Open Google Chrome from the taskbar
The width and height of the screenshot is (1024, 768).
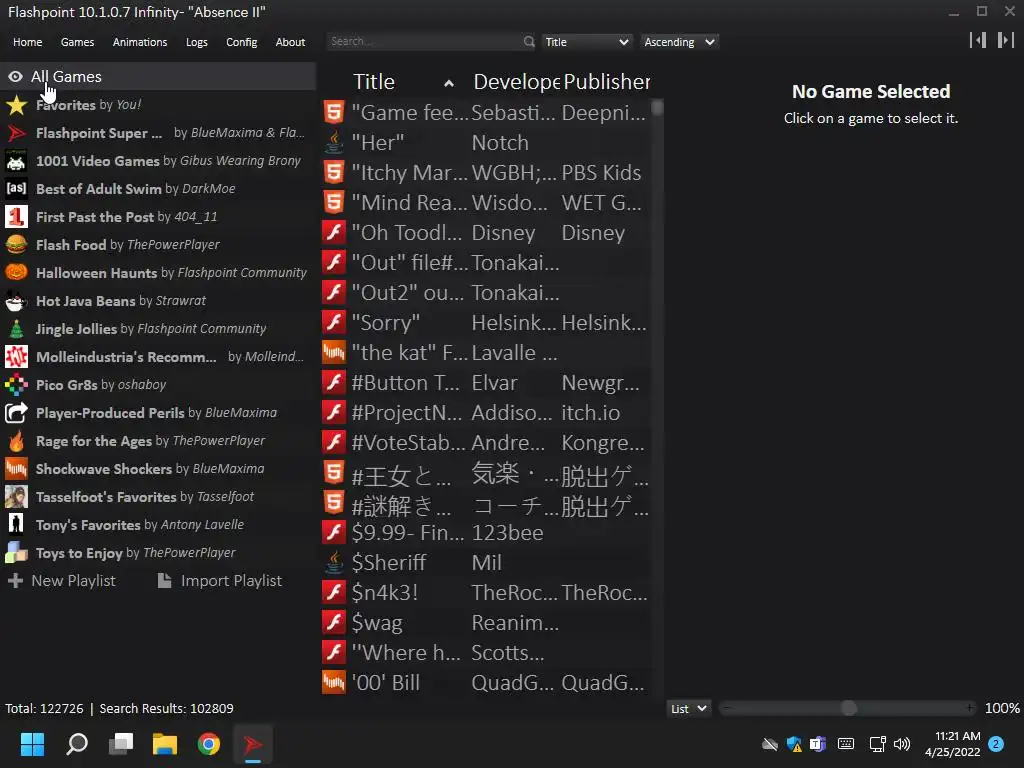click(209, 744)
